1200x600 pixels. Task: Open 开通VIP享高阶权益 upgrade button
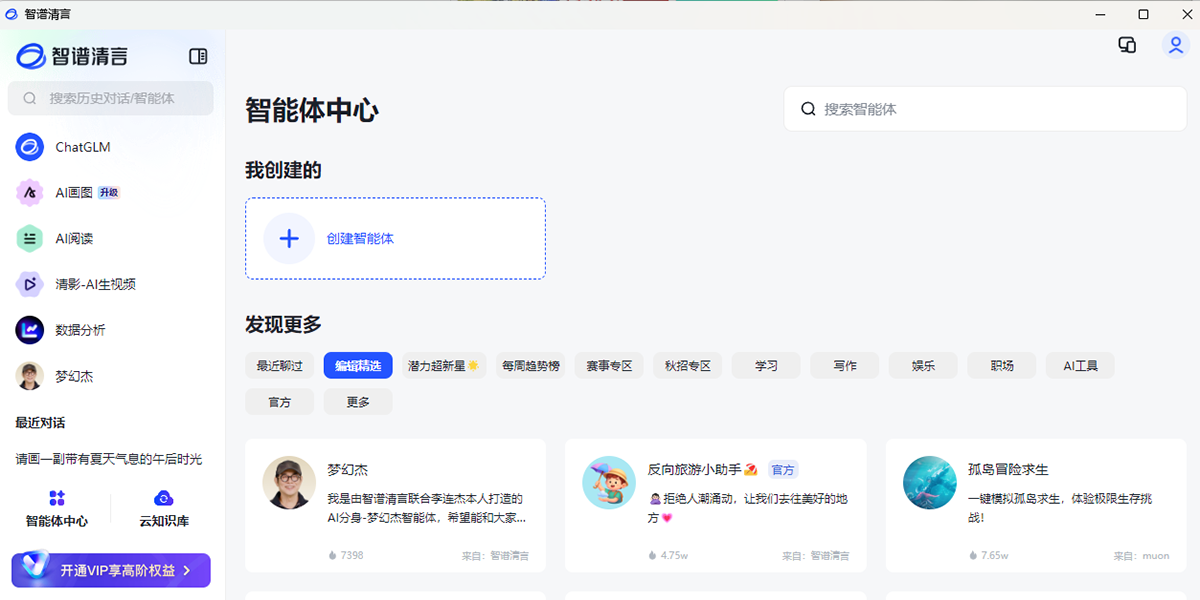[110, 570]
